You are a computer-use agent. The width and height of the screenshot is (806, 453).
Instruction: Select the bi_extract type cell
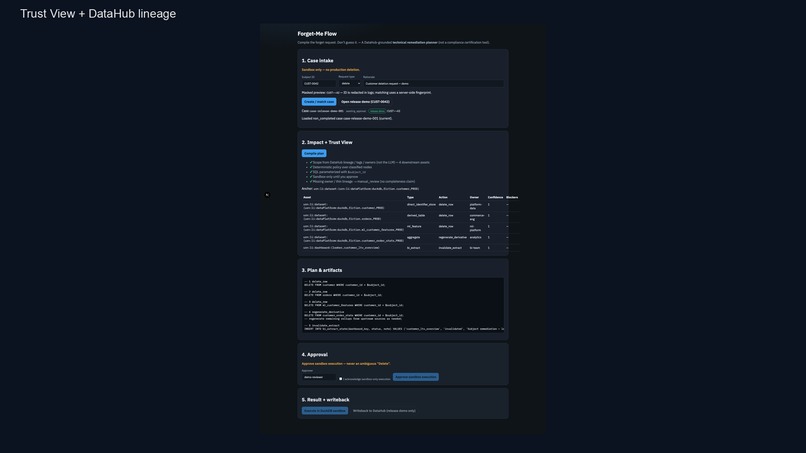[x=413, y=248]
